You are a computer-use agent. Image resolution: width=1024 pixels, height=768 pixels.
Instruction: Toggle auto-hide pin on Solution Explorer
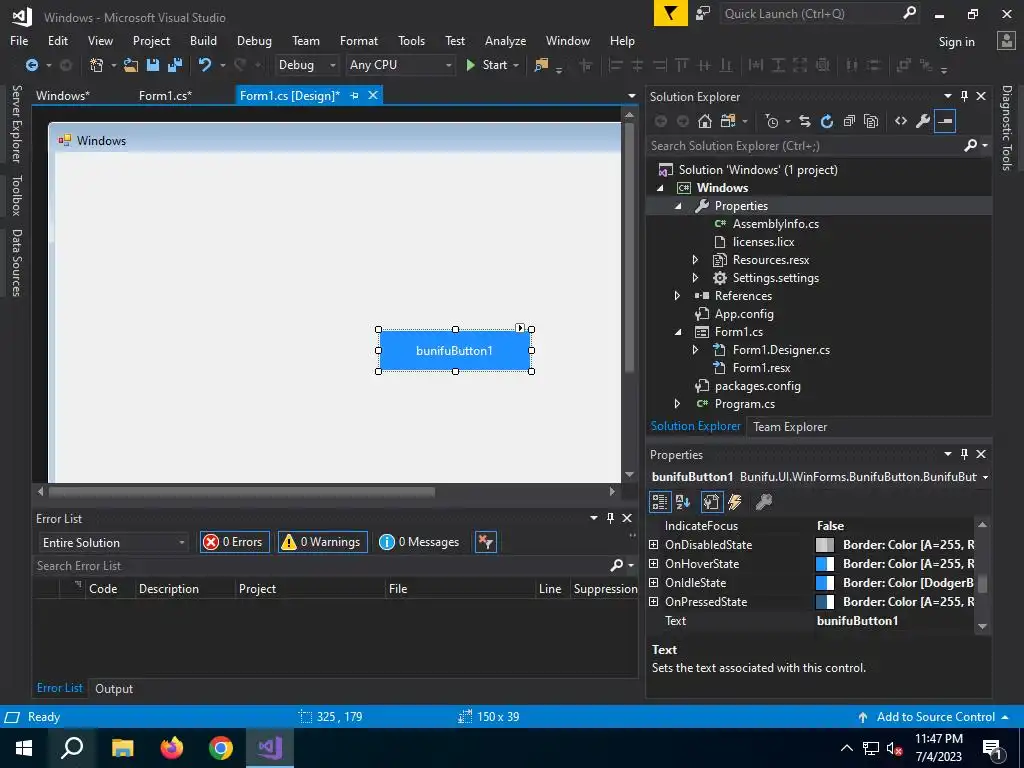(x=964, y=96)
